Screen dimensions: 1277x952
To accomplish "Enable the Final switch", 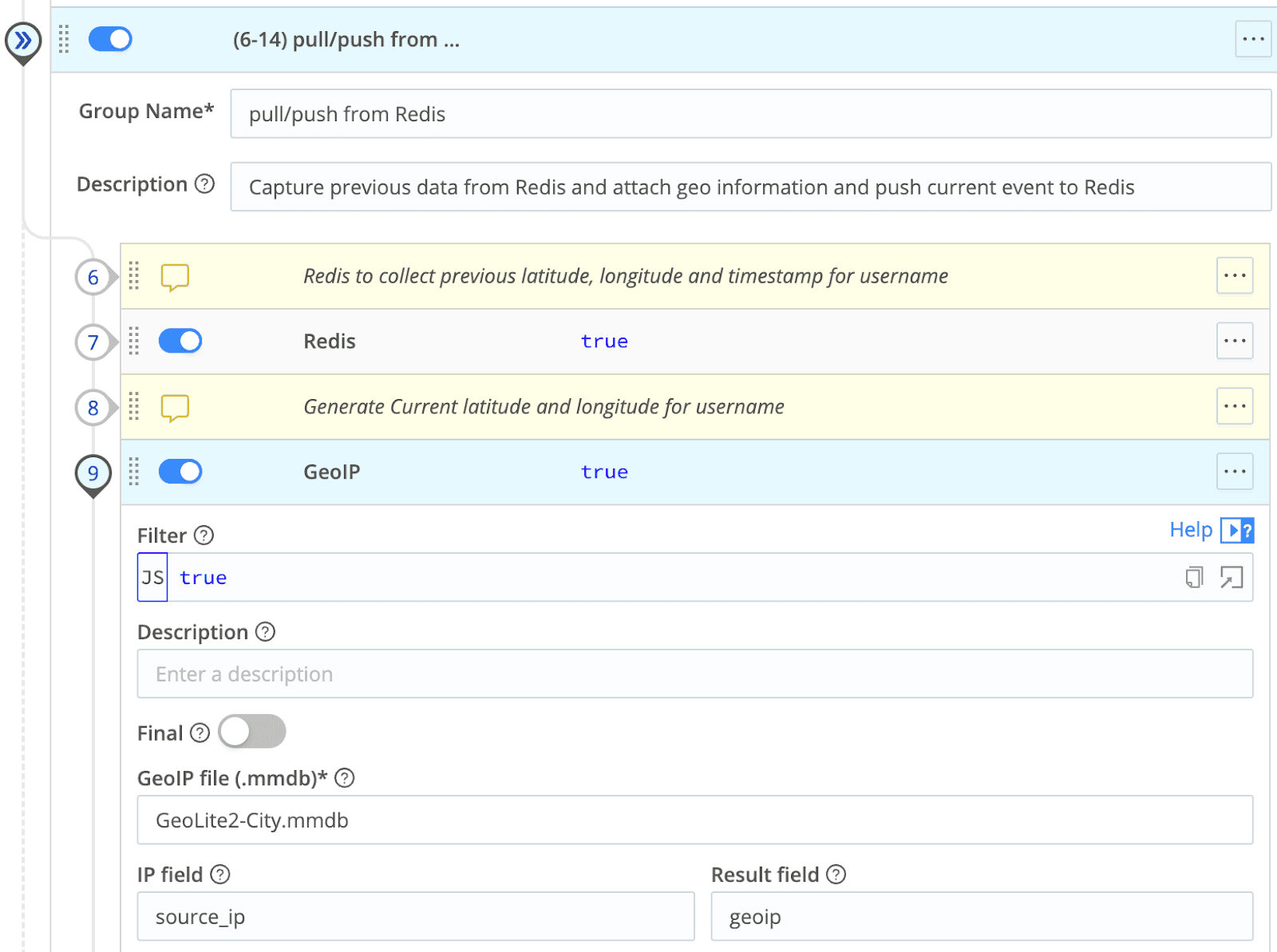I will 252,732.
